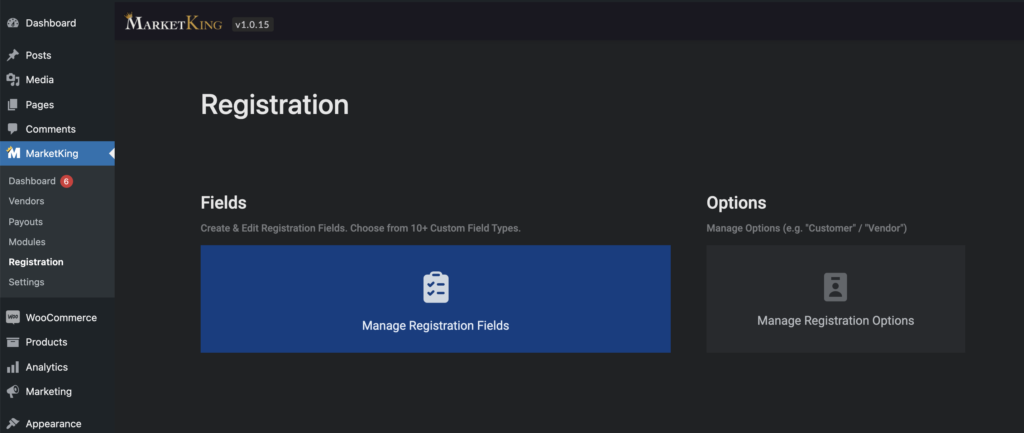Select the Modules submenu item
Image resolution: width=1024 pixels, height=433 pixels.
(x=27, y=242)
